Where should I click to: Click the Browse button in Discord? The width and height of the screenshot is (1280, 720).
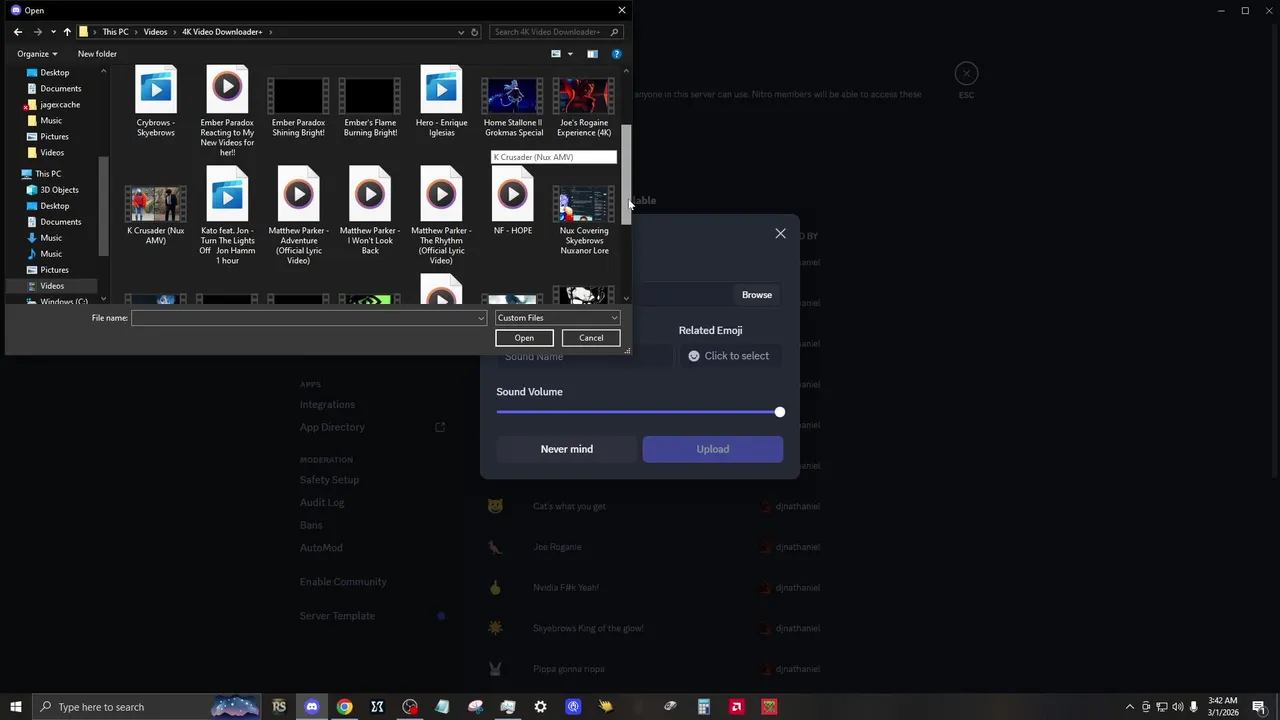pyautogui.click(x=757, y=295)
